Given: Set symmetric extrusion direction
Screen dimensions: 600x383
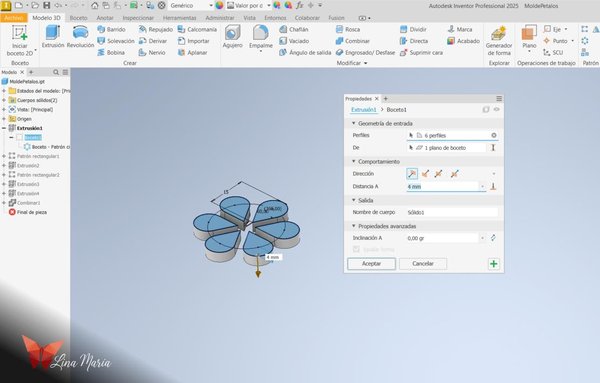Looking at the screenshot, I should pyautogui.click(x=439, y=174).
